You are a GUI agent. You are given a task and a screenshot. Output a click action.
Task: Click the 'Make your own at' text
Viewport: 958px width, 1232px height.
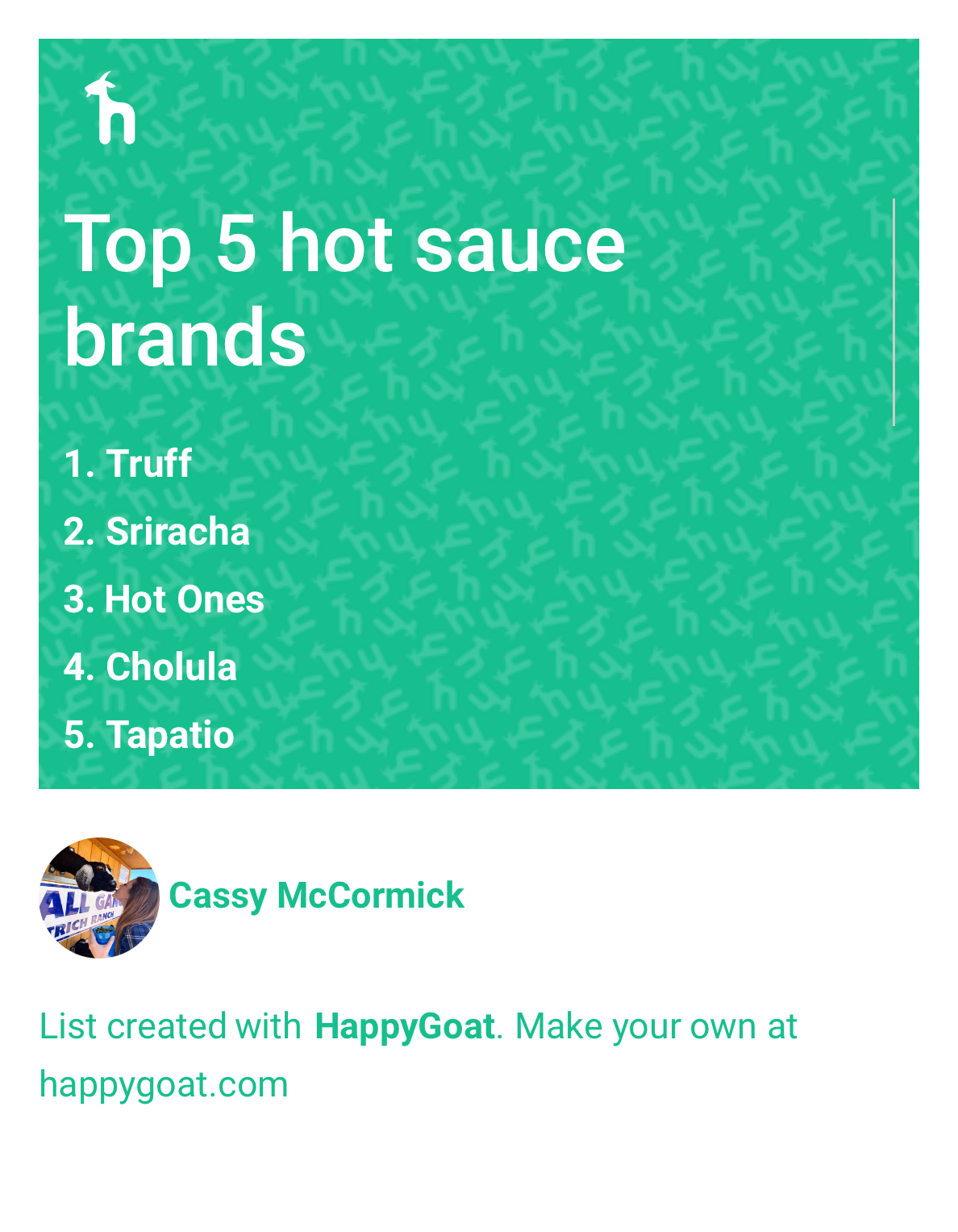pyautogui.click(x=656, y=1026)
